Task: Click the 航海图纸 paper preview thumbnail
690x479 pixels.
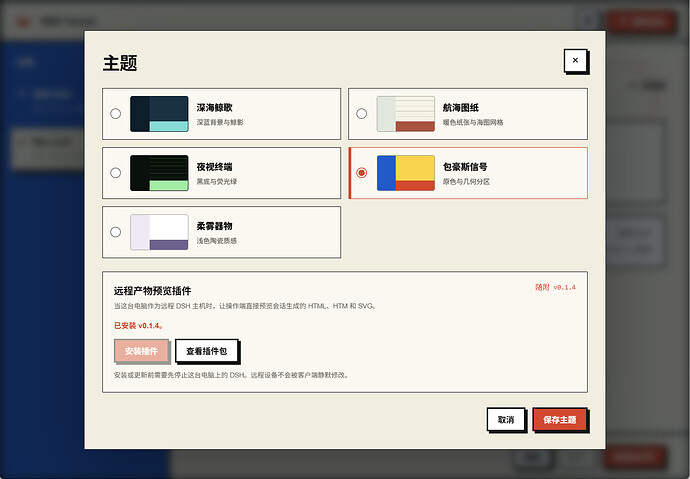Action: (x=406, y=114)
